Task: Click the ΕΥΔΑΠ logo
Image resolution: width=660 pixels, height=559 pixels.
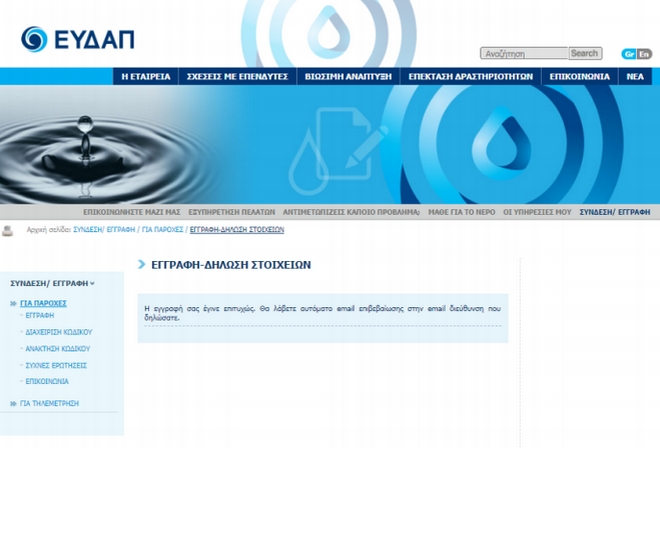Action: pyautogui.click(x=77, y=39)
